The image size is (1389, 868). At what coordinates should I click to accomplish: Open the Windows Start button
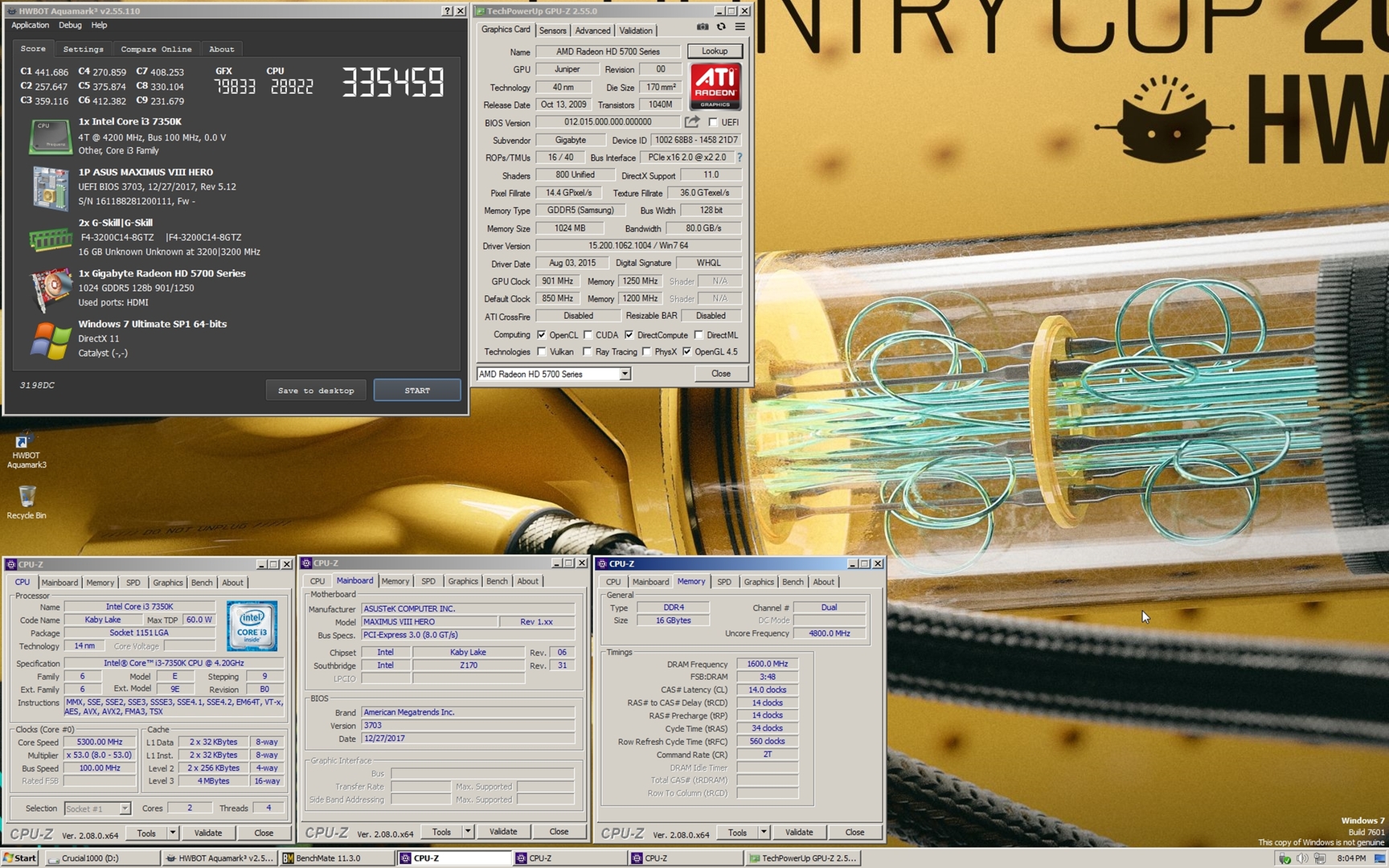pyautogui.click(x=20, y=858)
